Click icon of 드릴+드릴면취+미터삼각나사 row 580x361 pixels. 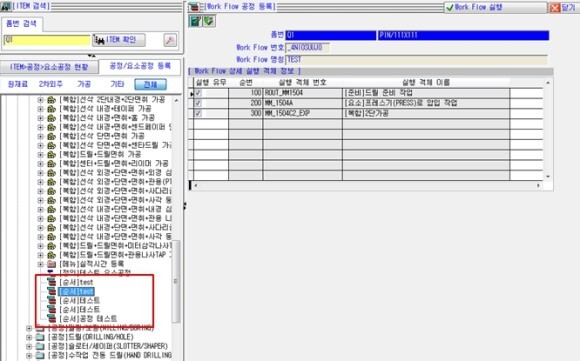52,246
